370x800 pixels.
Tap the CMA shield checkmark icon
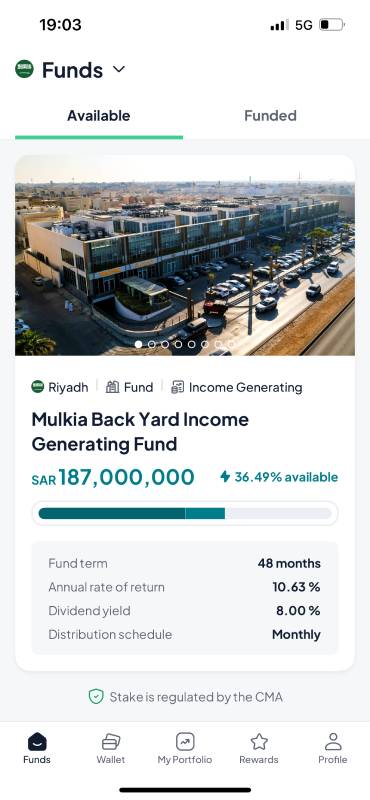[x=96, y=696]
